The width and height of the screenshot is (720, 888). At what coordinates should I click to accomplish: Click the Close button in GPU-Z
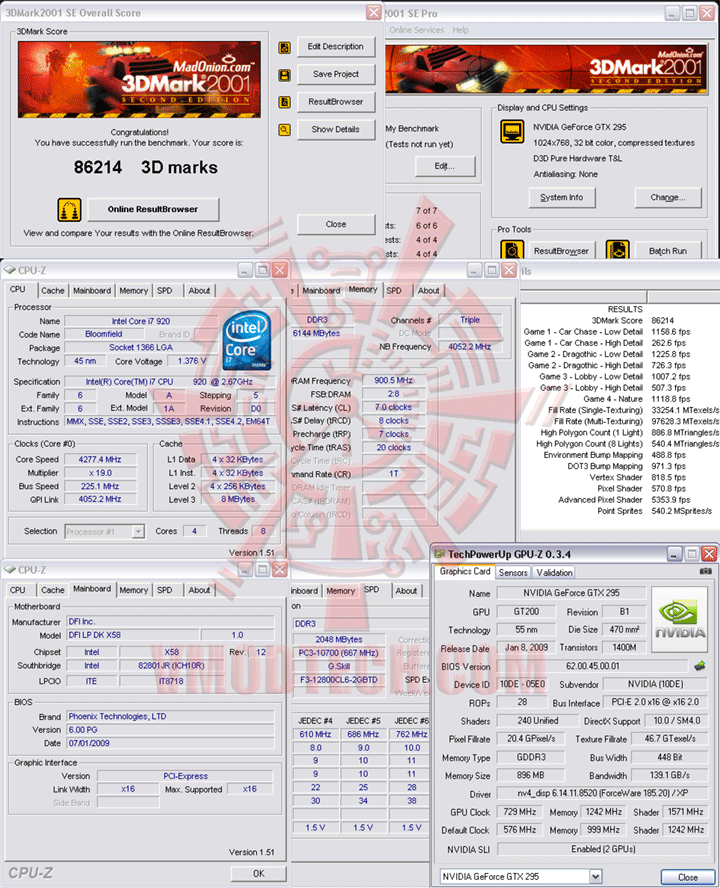click(x=688, y=877)
